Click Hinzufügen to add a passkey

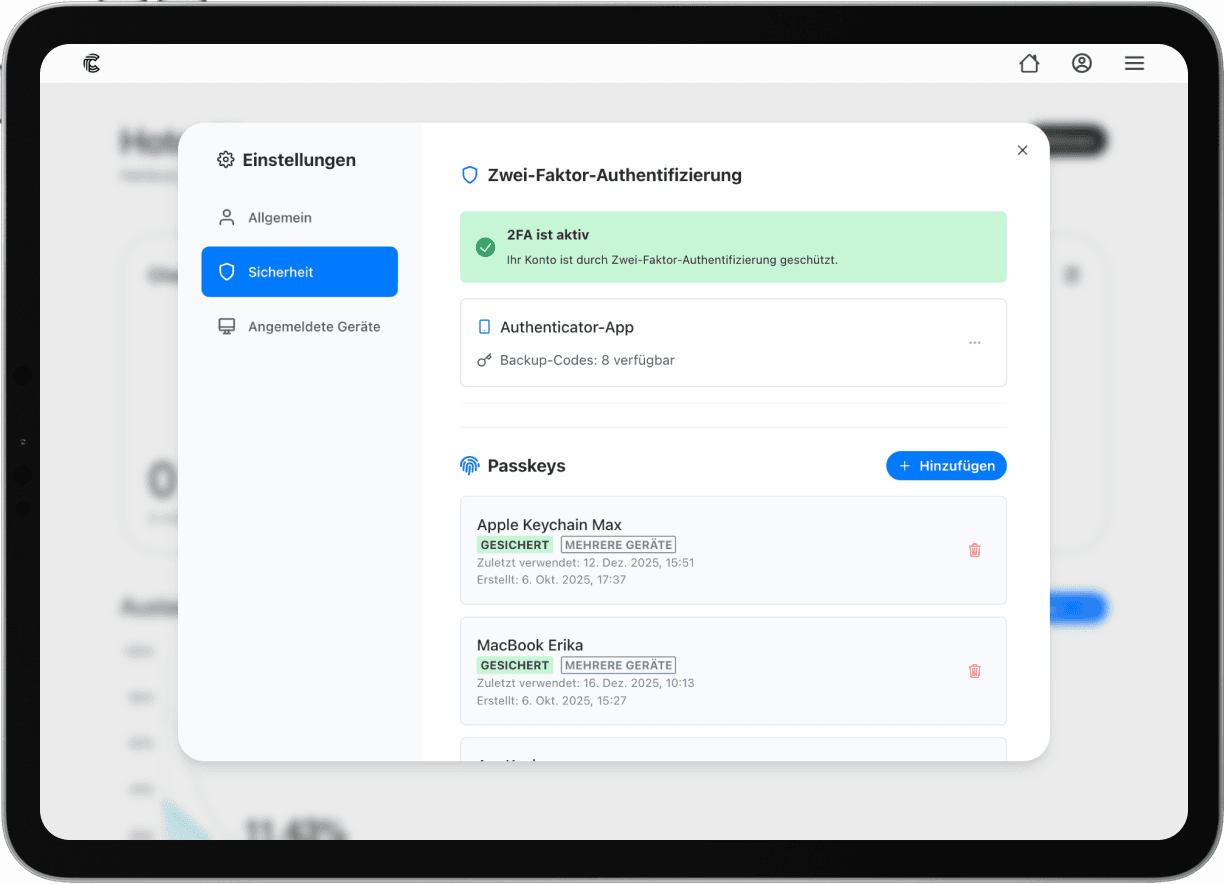946,466
